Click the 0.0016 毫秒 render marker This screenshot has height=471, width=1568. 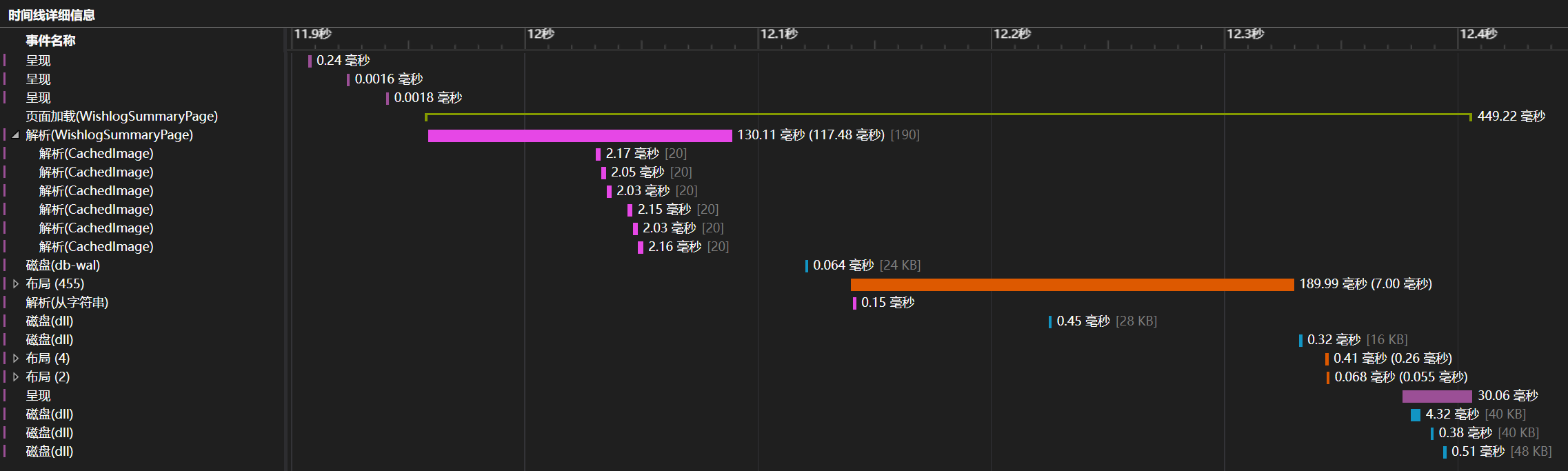pyautogui.click(x=348, y=80)
